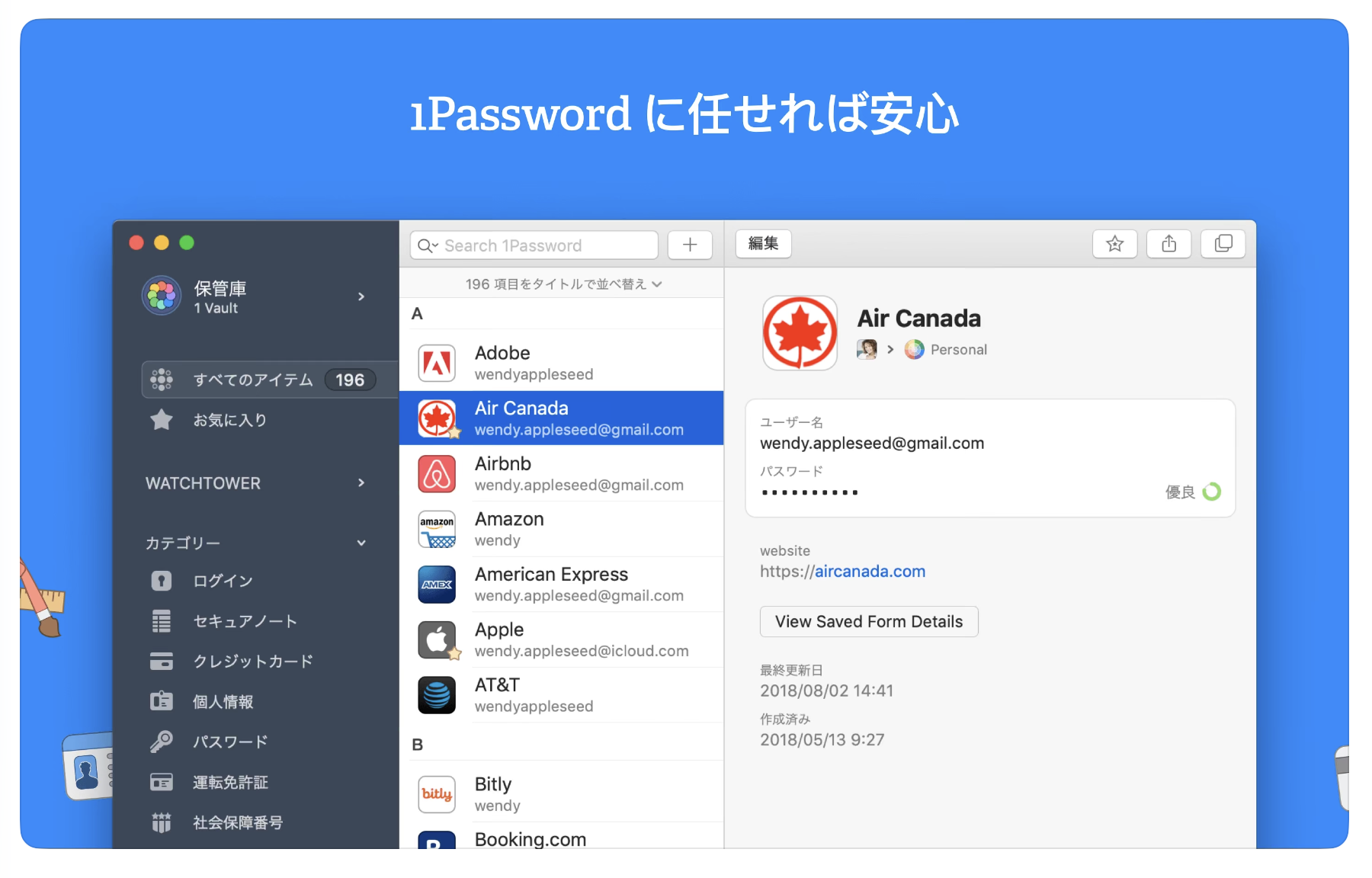Image resolution: width=1372 pixels, height=878 pixels.
Task: Click the Air Canada maple leaf logo
Action: click(800, 333)
